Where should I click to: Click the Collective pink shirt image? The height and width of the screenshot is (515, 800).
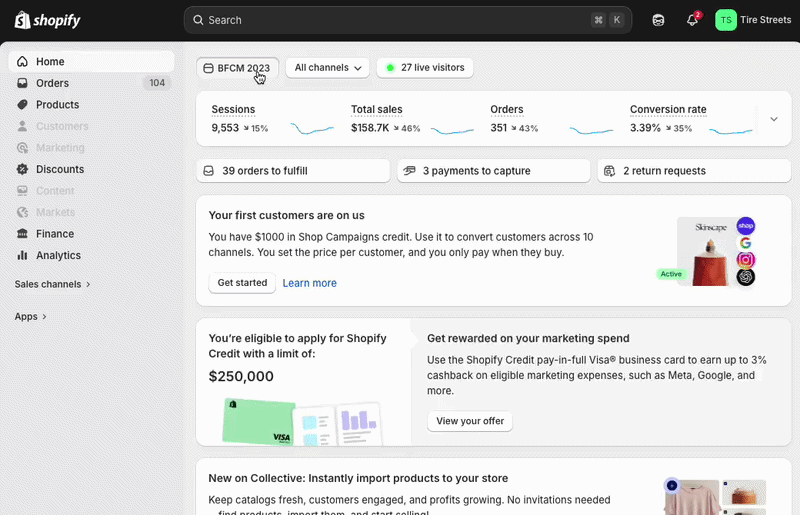tap(692, 498)
